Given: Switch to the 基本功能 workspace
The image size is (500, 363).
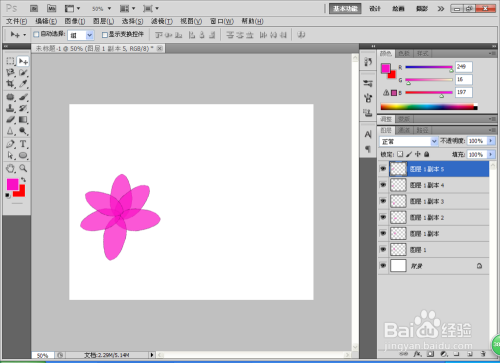Looking at the screenshot, I should coord(345,9).
